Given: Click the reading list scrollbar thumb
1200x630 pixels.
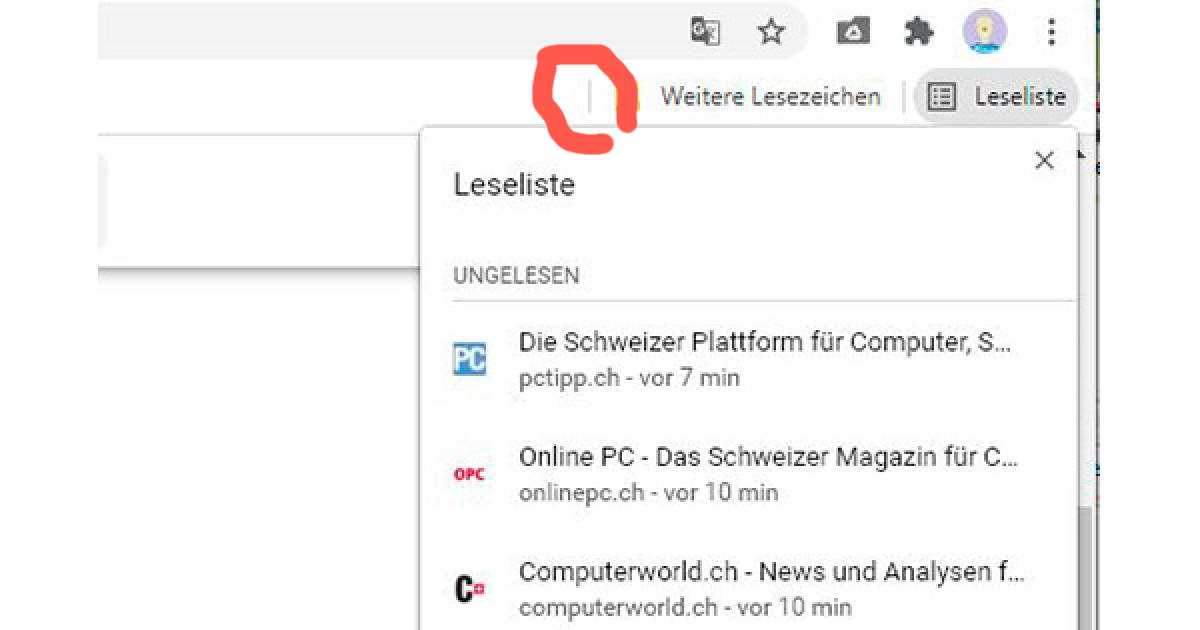Looking at the screenshot, I should point(1087,569).
